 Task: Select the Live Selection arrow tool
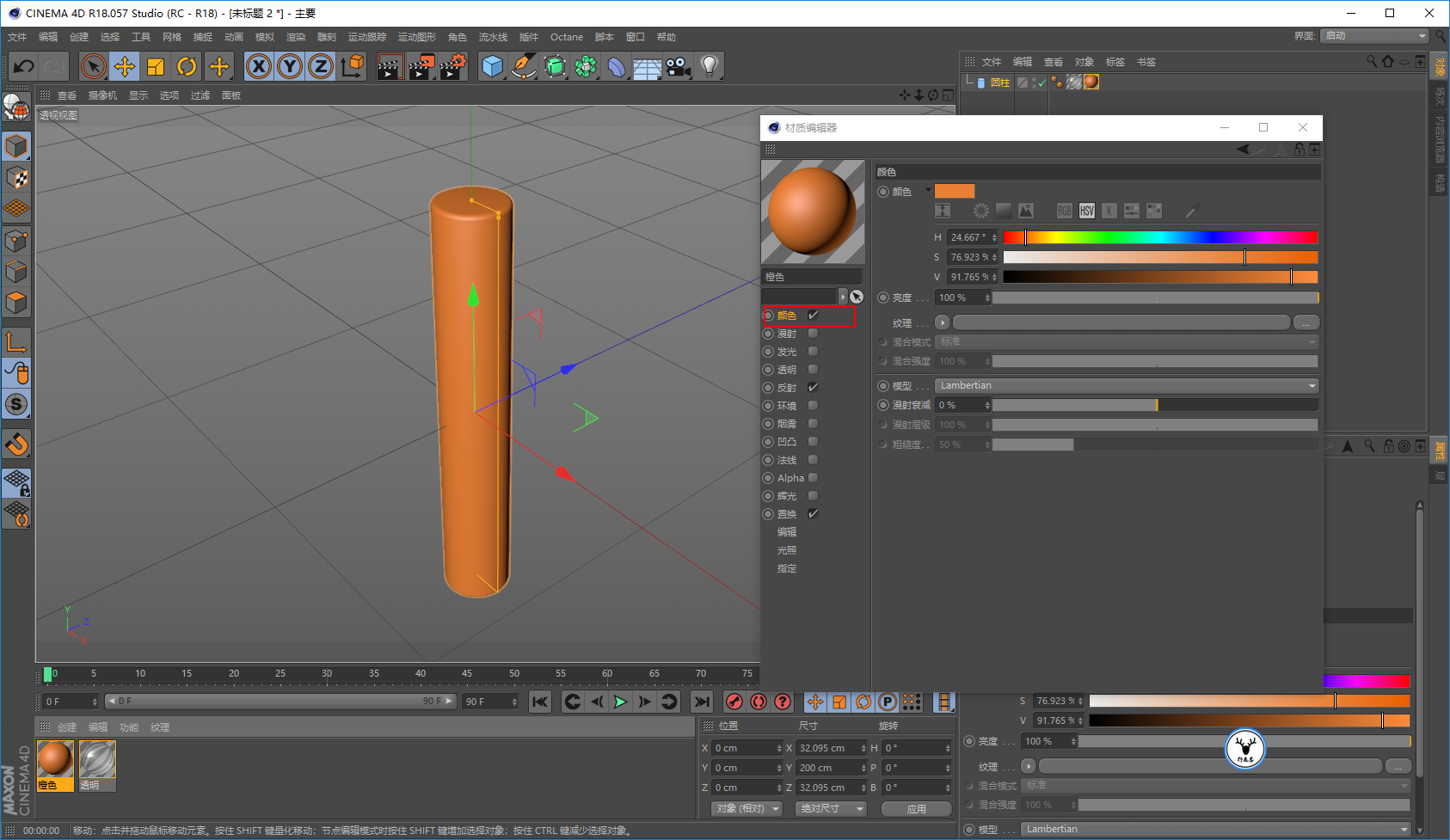point(94,66)
